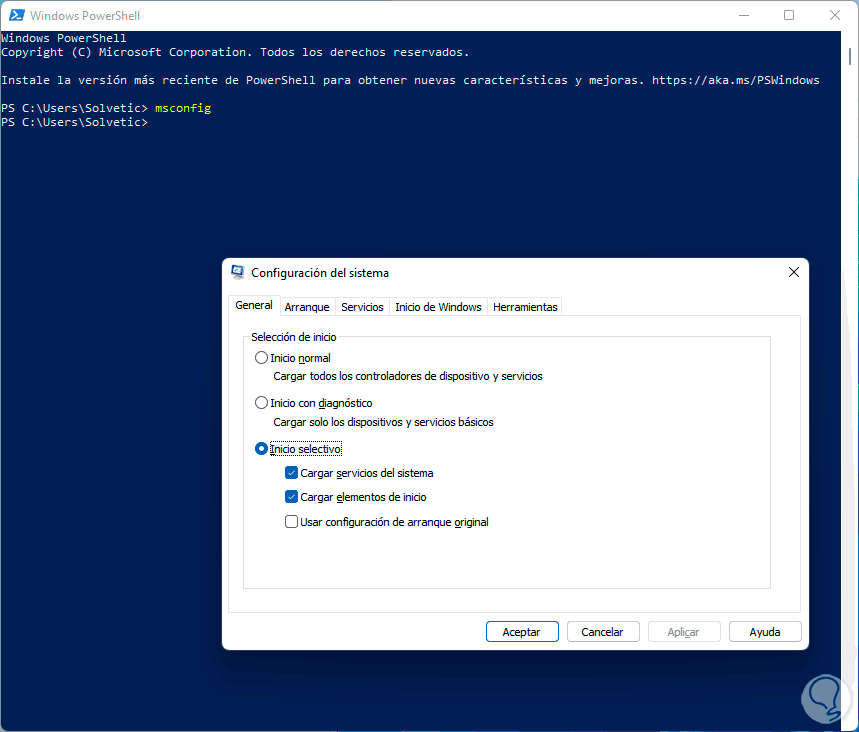Screen dimensions: 859x732
Task: Maximize the Windows PowerShell window
Action: (789, 15)
